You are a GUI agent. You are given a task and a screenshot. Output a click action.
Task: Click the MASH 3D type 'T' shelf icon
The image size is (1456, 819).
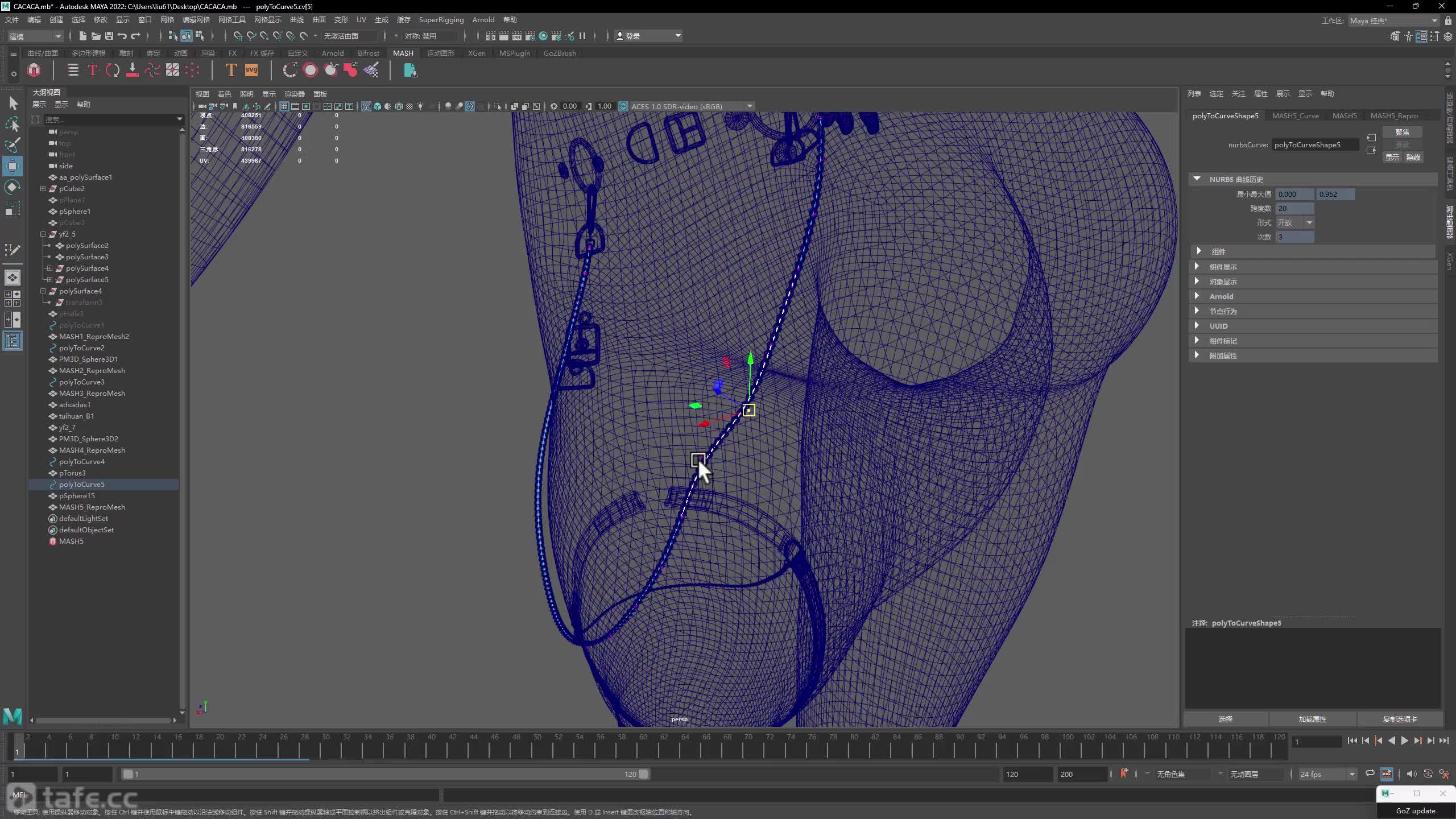[x=231, y=70]
